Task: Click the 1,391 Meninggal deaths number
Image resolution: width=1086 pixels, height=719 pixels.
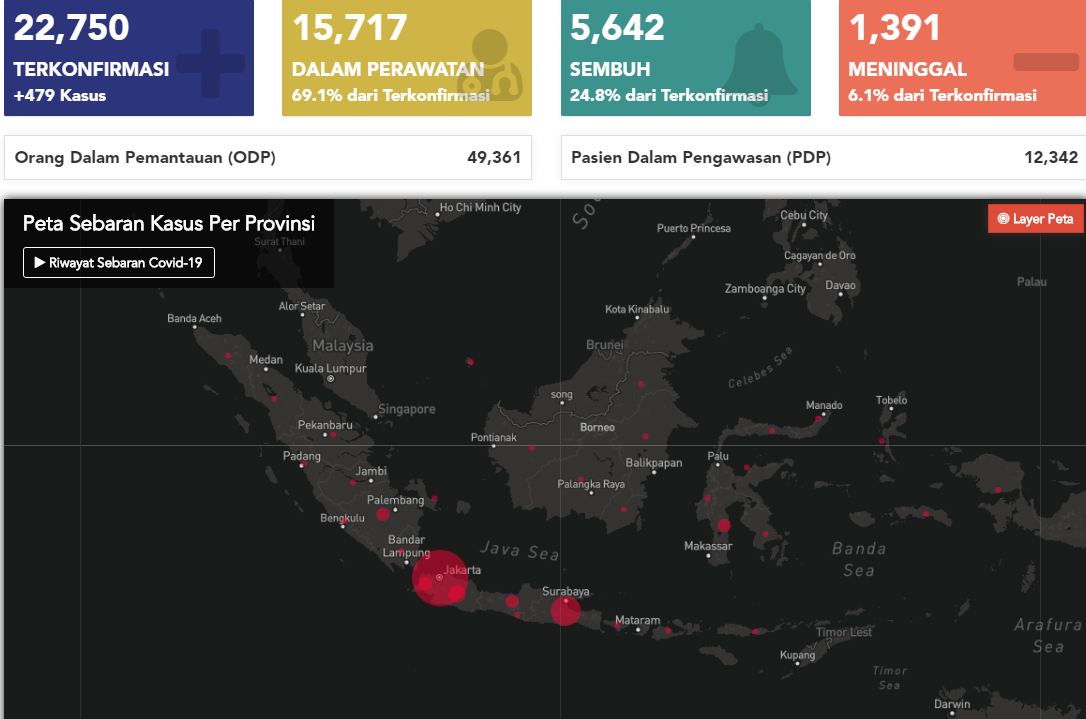Action: [894, 27]
